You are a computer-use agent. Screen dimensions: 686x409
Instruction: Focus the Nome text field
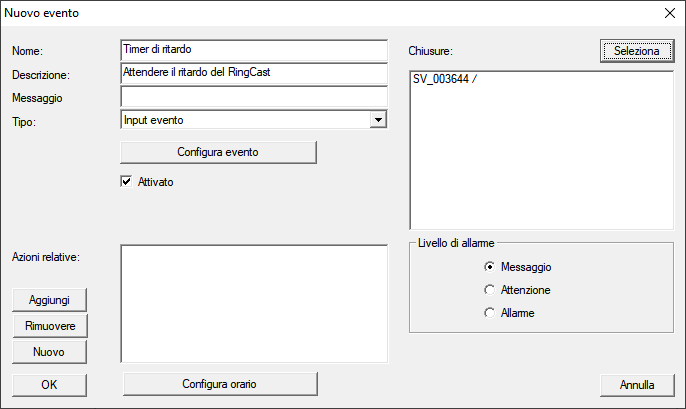pos(253,50)
